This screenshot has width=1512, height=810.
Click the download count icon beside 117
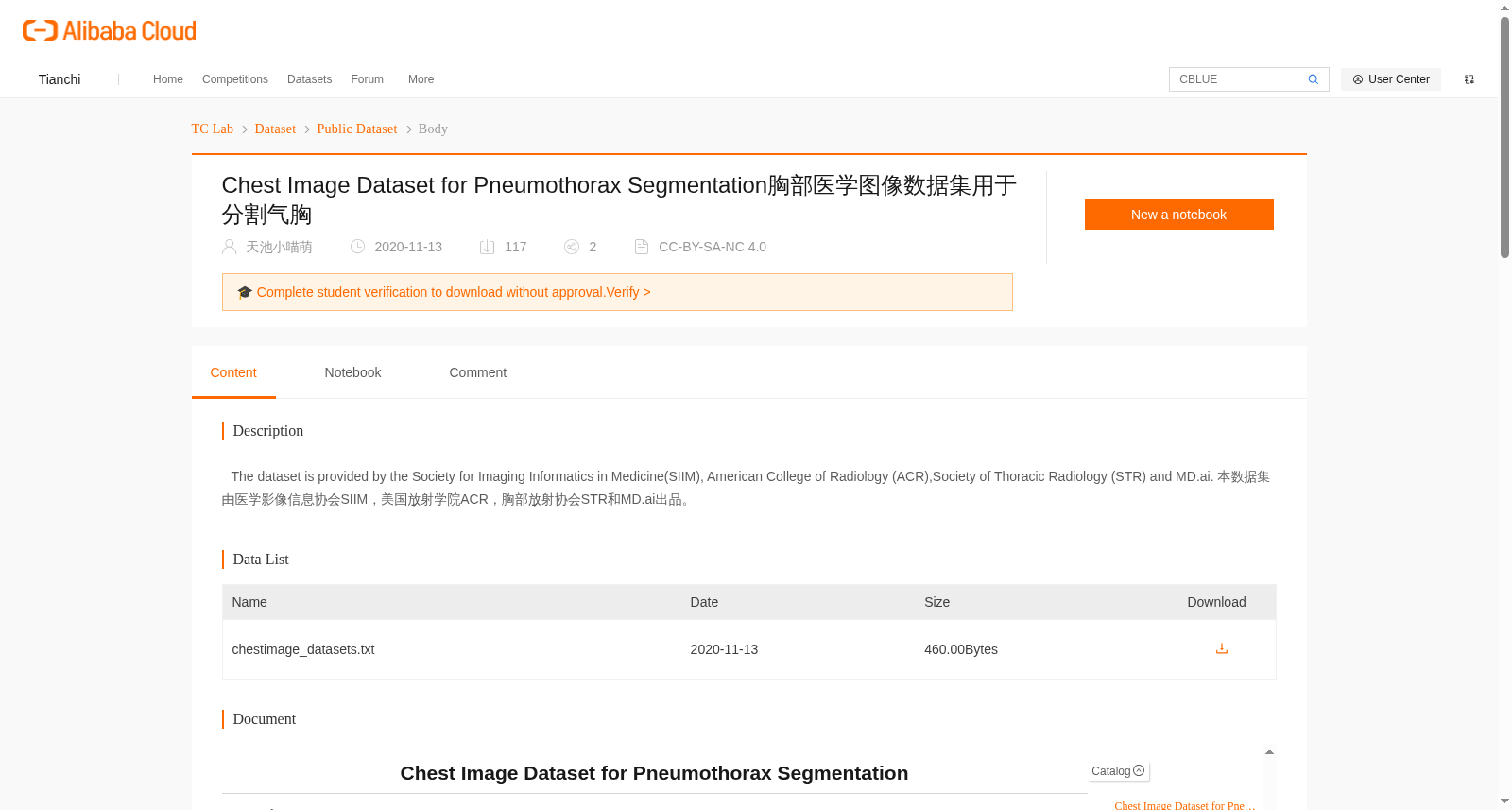click(488, 247)
